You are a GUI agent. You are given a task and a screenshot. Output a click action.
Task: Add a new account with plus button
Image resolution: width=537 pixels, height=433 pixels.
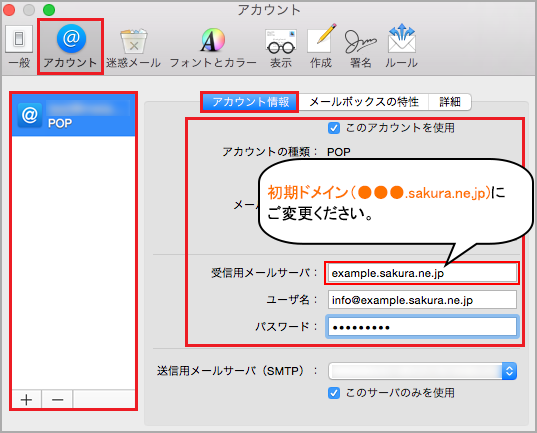[26, 399]
